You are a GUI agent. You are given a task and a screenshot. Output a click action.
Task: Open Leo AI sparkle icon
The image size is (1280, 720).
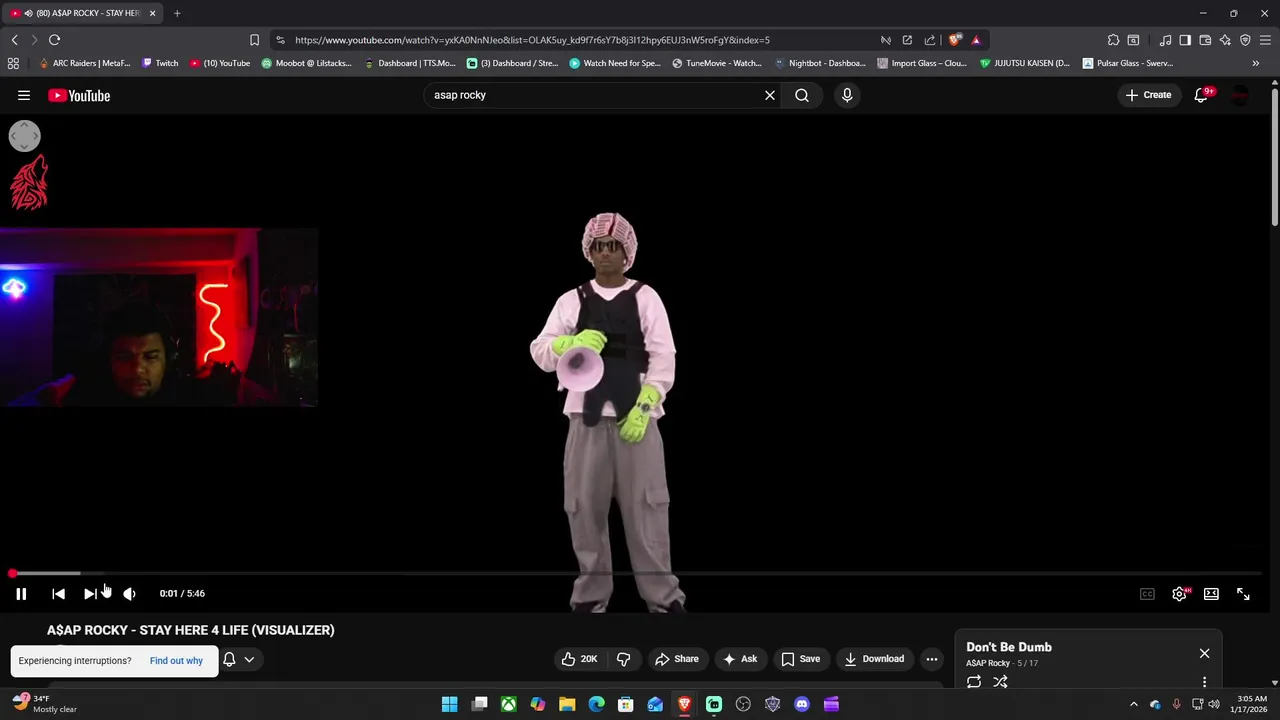click(x=1225, y=40)
